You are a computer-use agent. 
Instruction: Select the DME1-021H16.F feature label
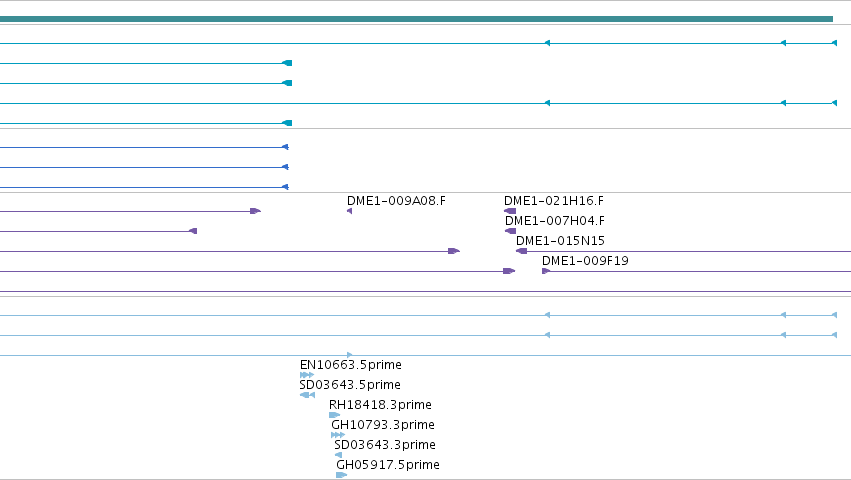[x=554, y=201]
